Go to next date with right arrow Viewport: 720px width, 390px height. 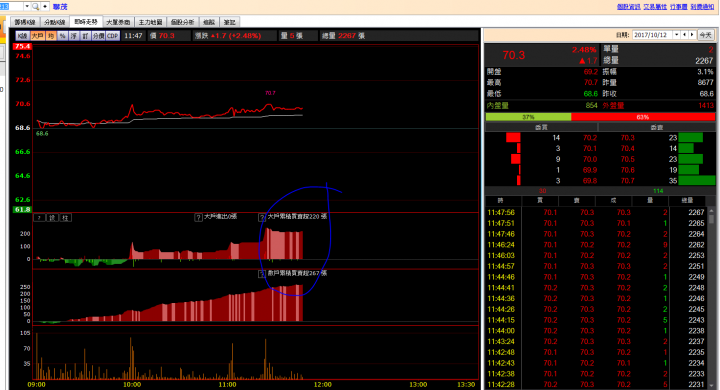[x=692, y=35]
